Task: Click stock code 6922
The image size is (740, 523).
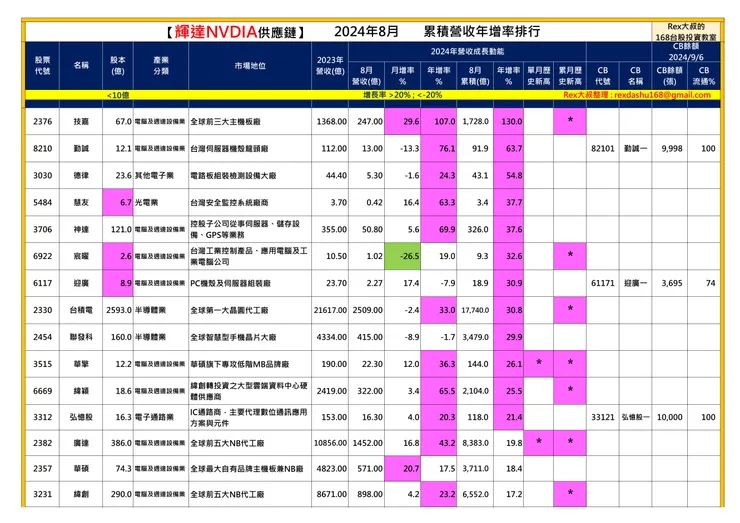Action: (42, 256)
